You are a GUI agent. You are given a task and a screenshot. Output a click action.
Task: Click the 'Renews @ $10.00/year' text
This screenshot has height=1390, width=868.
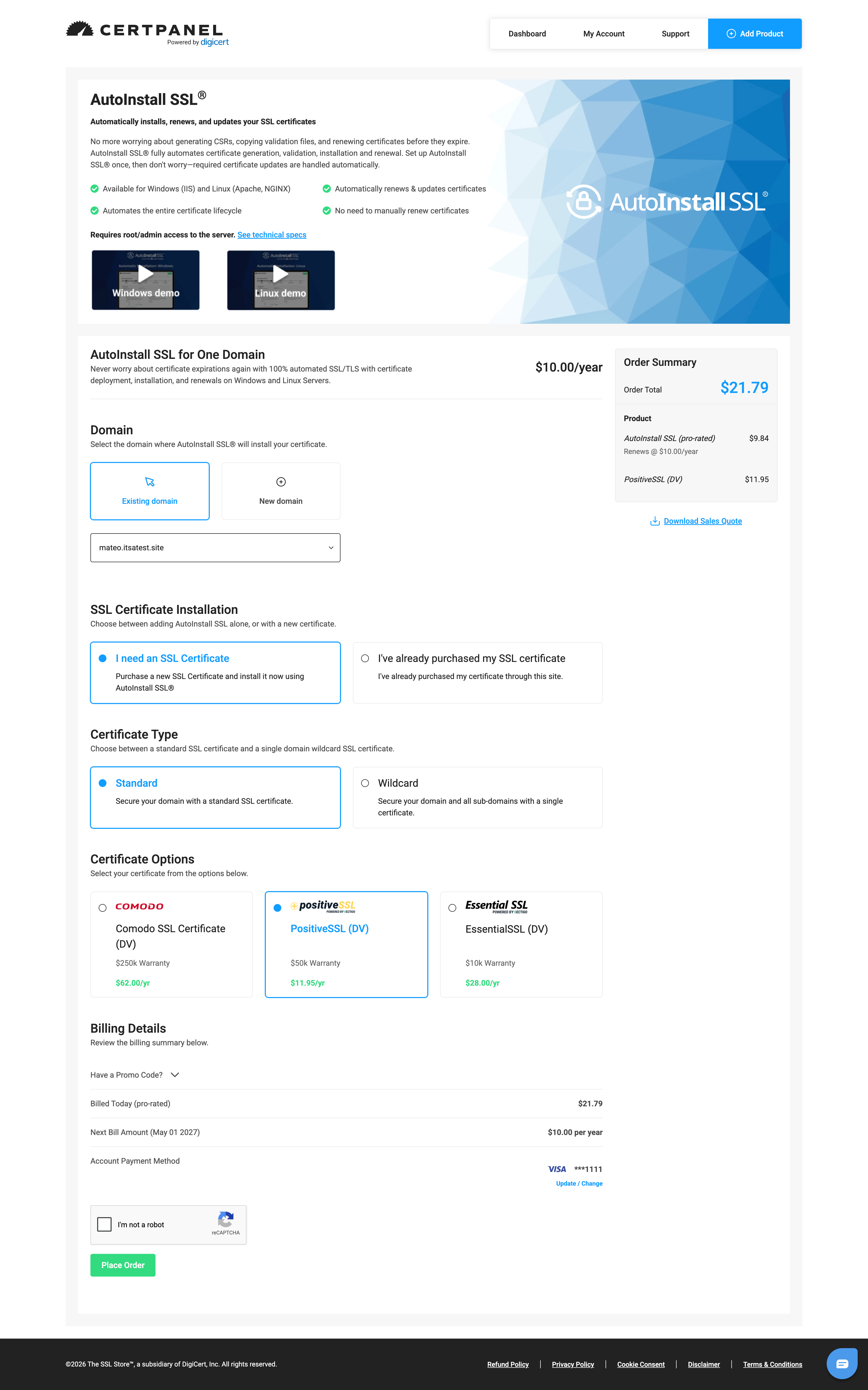coord(661,451)
